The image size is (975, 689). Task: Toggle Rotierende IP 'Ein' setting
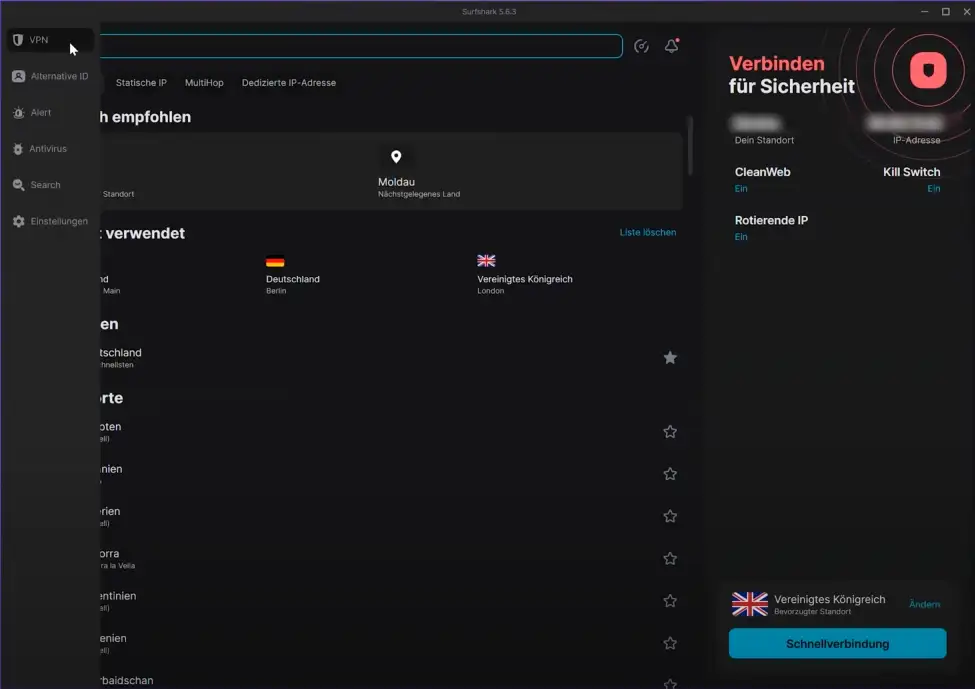741,237
